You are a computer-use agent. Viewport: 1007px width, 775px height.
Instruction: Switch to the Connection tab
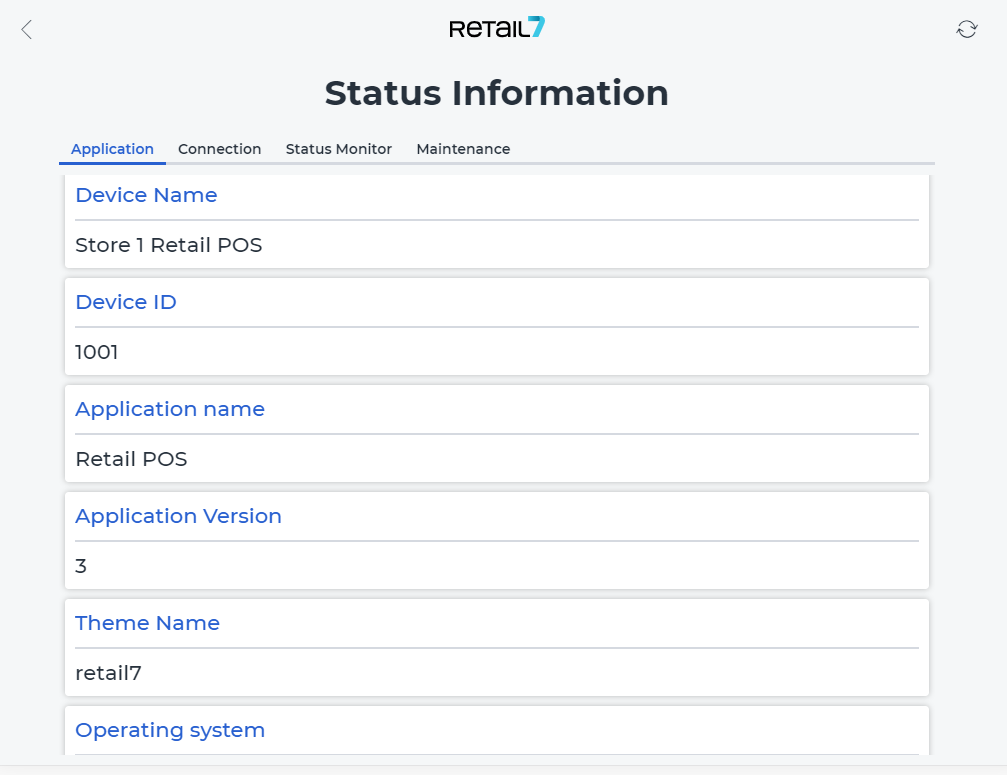tap(220, 149)
